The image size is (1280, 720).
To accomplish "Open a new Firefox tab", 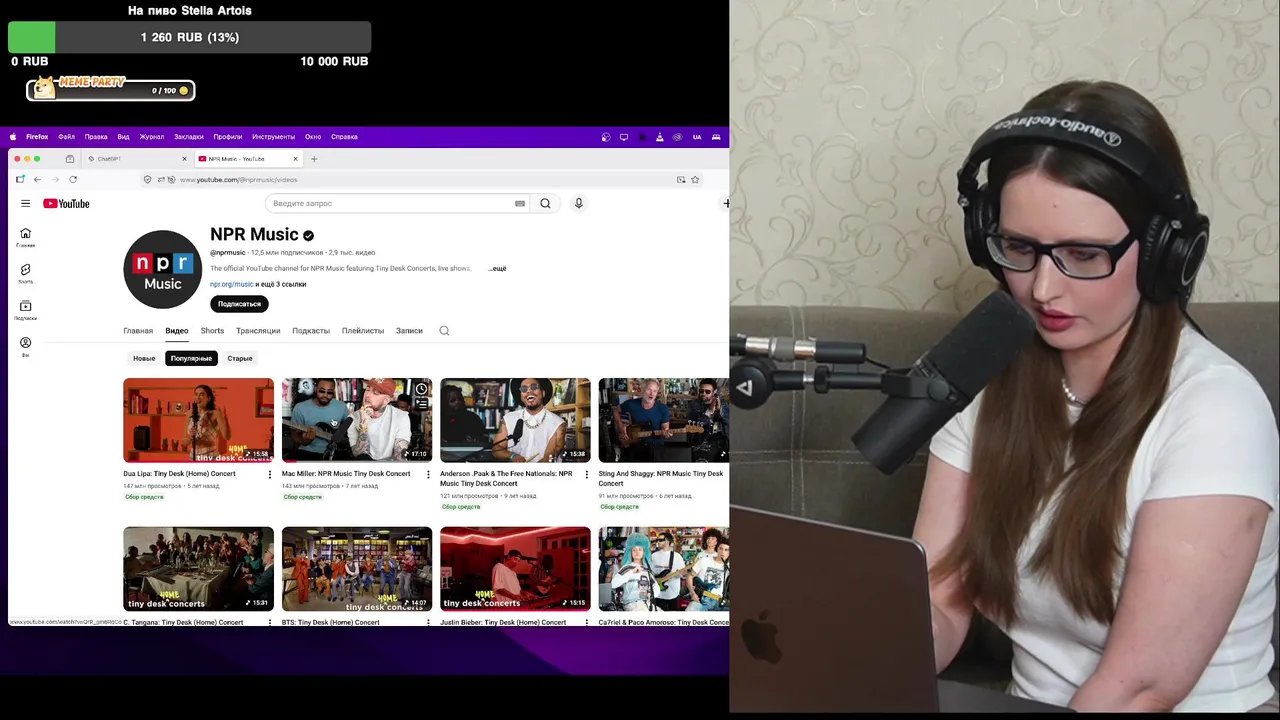I will (x=314, y=159).
